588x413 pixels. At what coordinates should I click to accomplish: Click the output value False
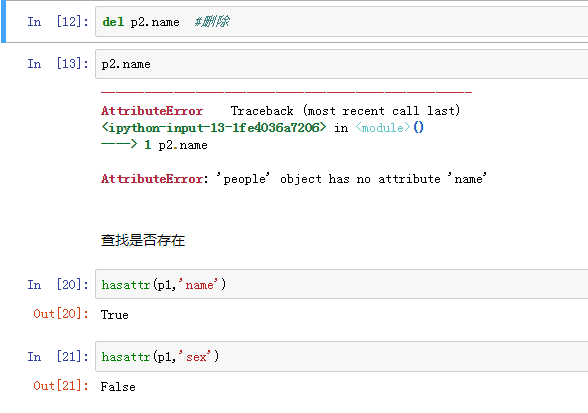tap(118, 387)
